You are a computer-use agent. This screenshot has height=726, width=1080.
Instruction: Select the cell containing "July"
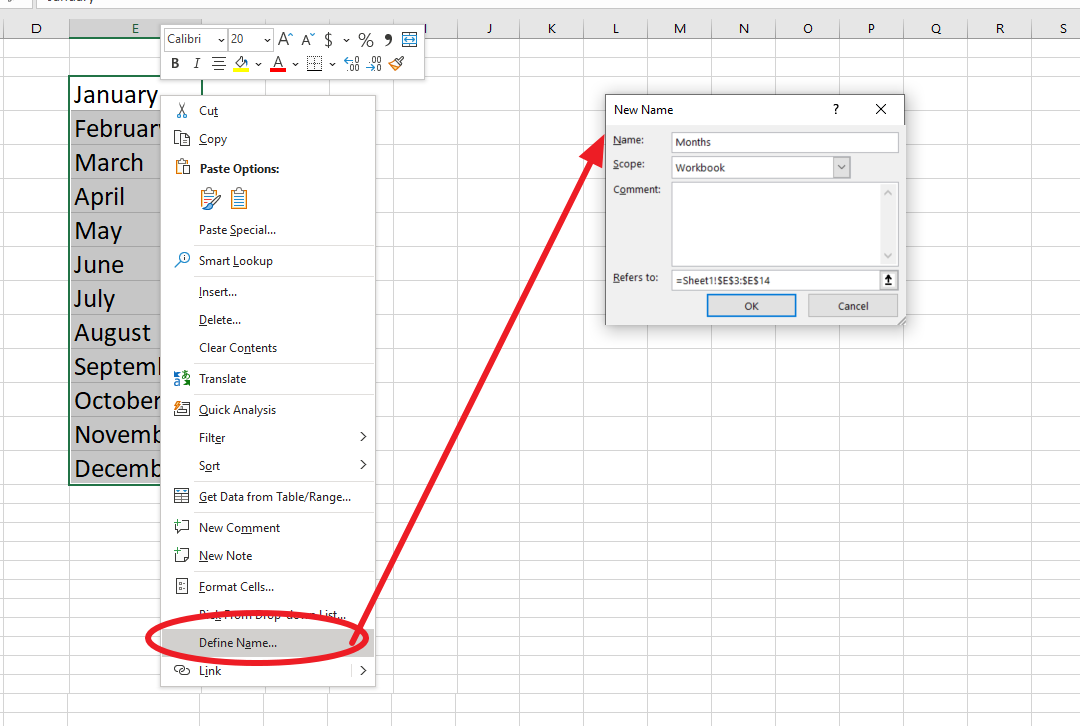click(x=116, y=298)
